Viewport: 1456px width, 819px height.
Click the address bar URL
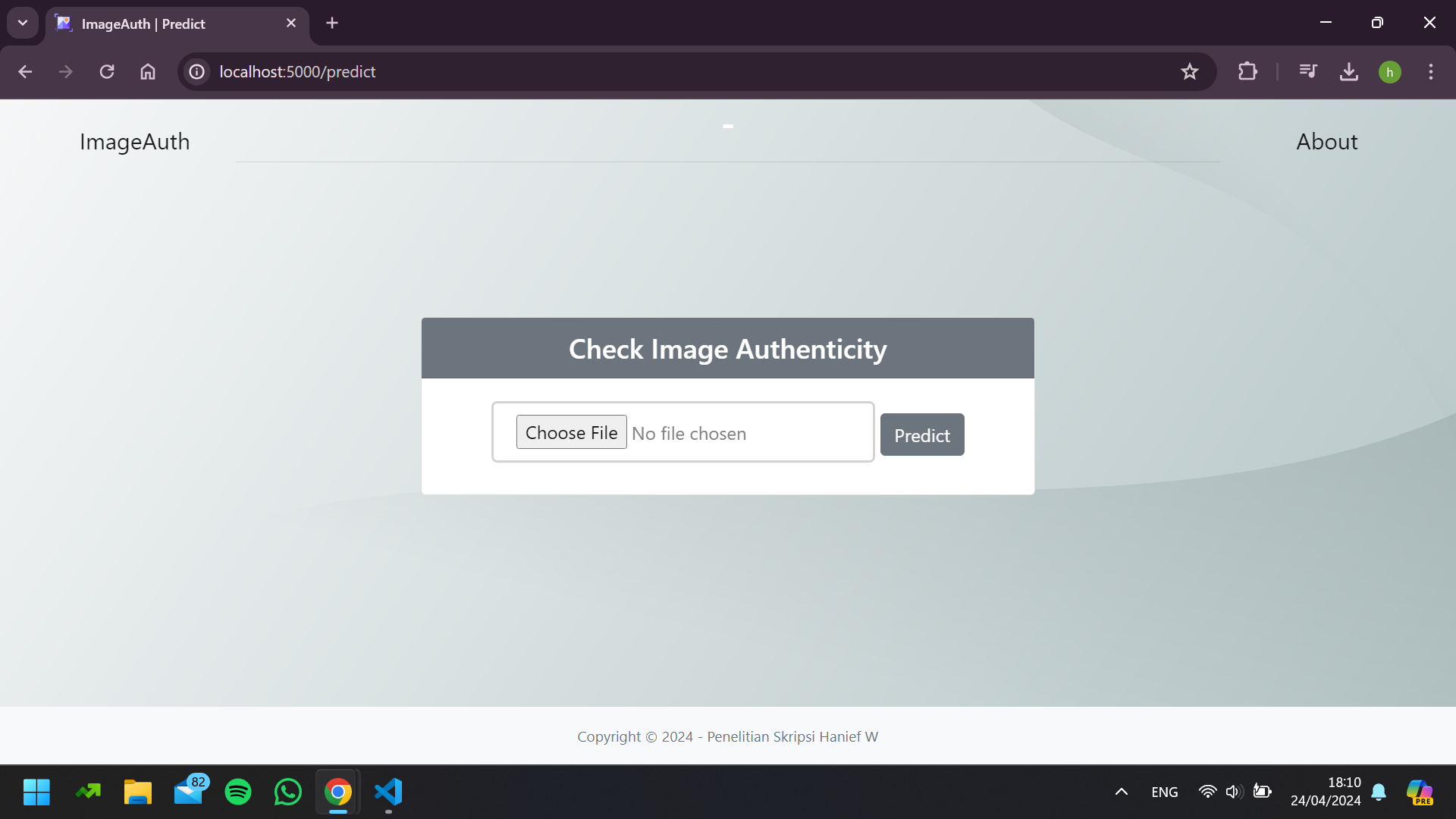click(x=297, y=71)
